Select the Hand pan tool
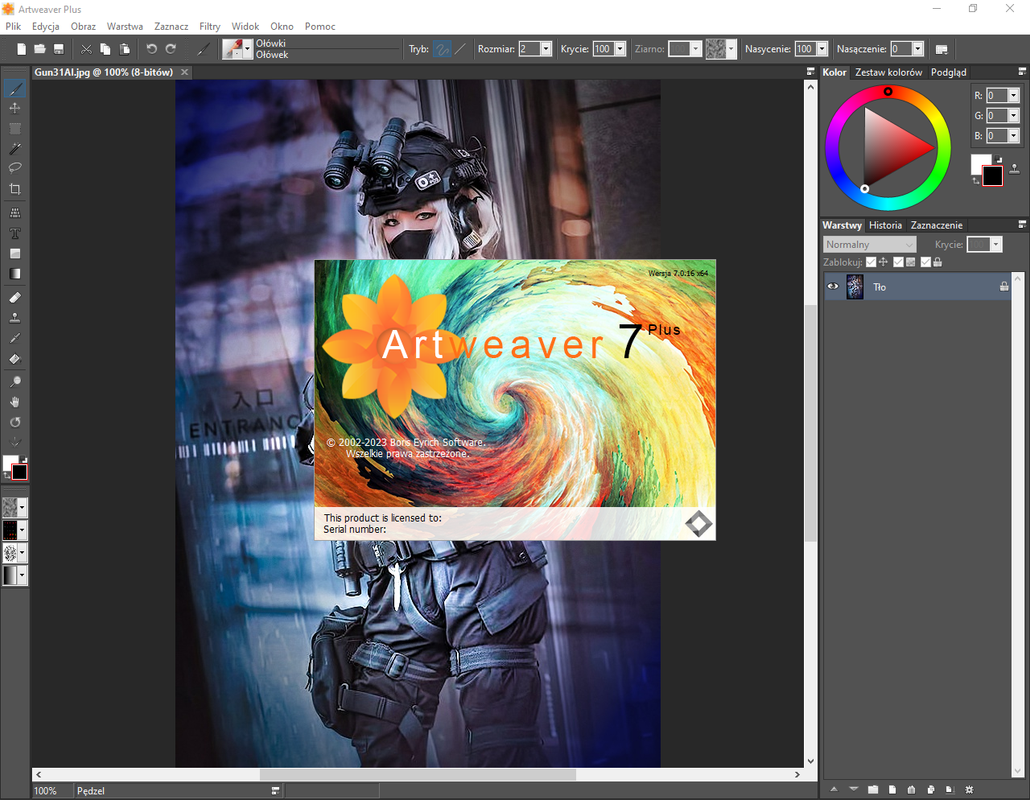The image size is (1030, 800). [x=15, y=402]
